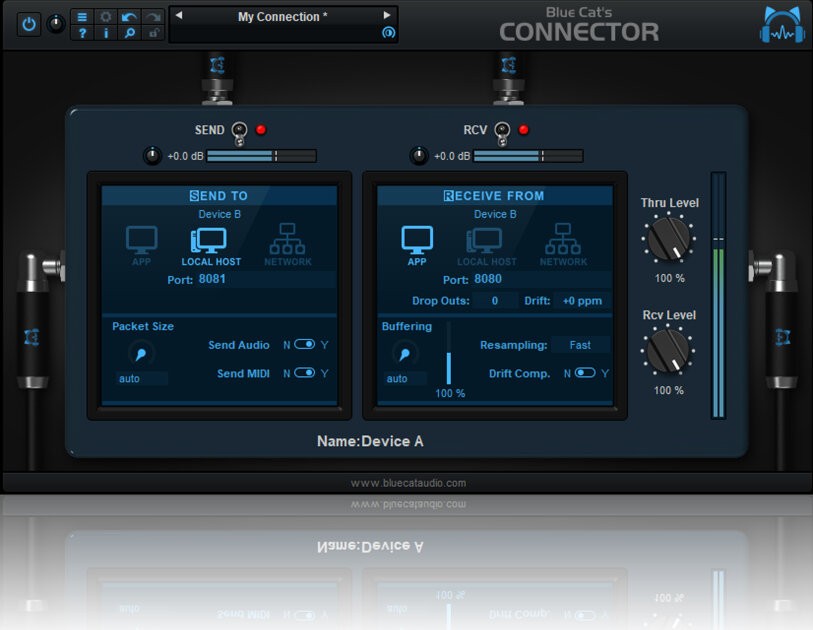Click the receive gain knob
Screen dimensions: 813x630
coord(419,156)
